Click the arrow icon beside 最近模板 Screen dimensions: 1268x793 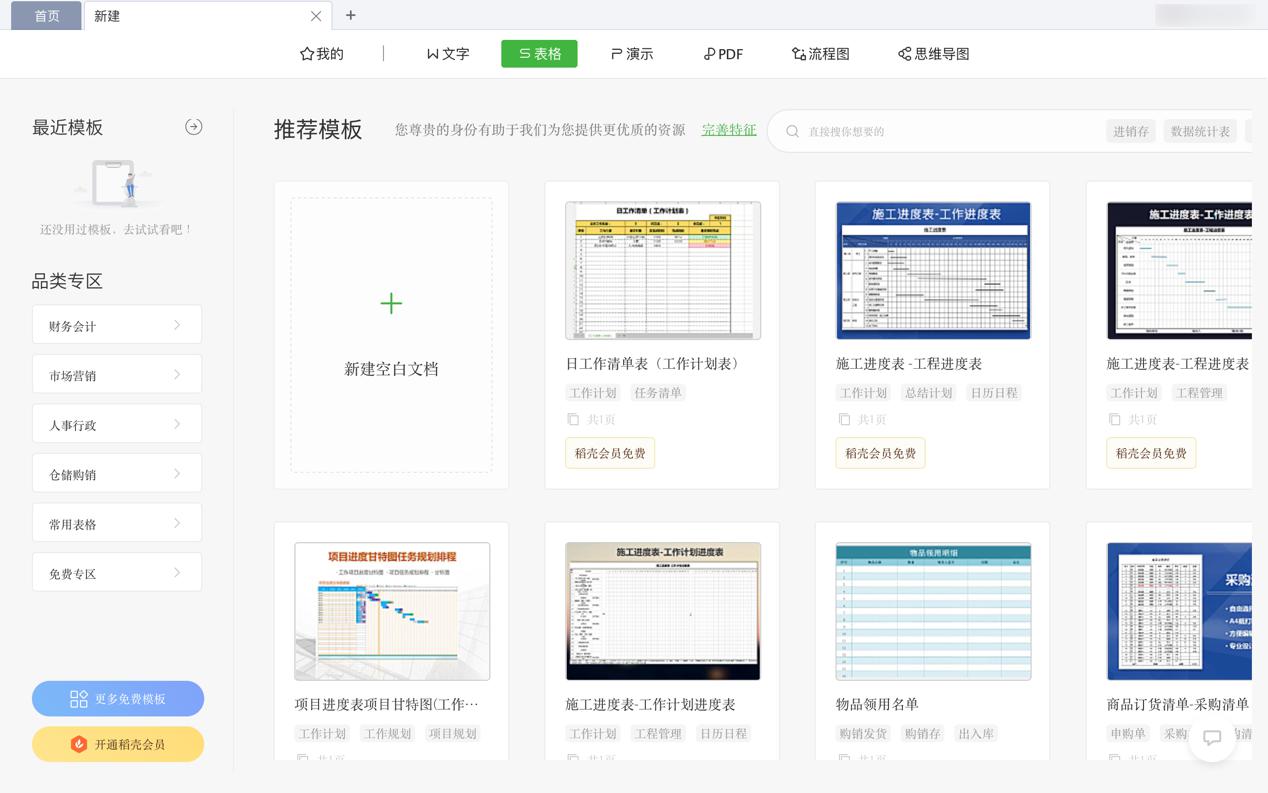tap(194, 127)
